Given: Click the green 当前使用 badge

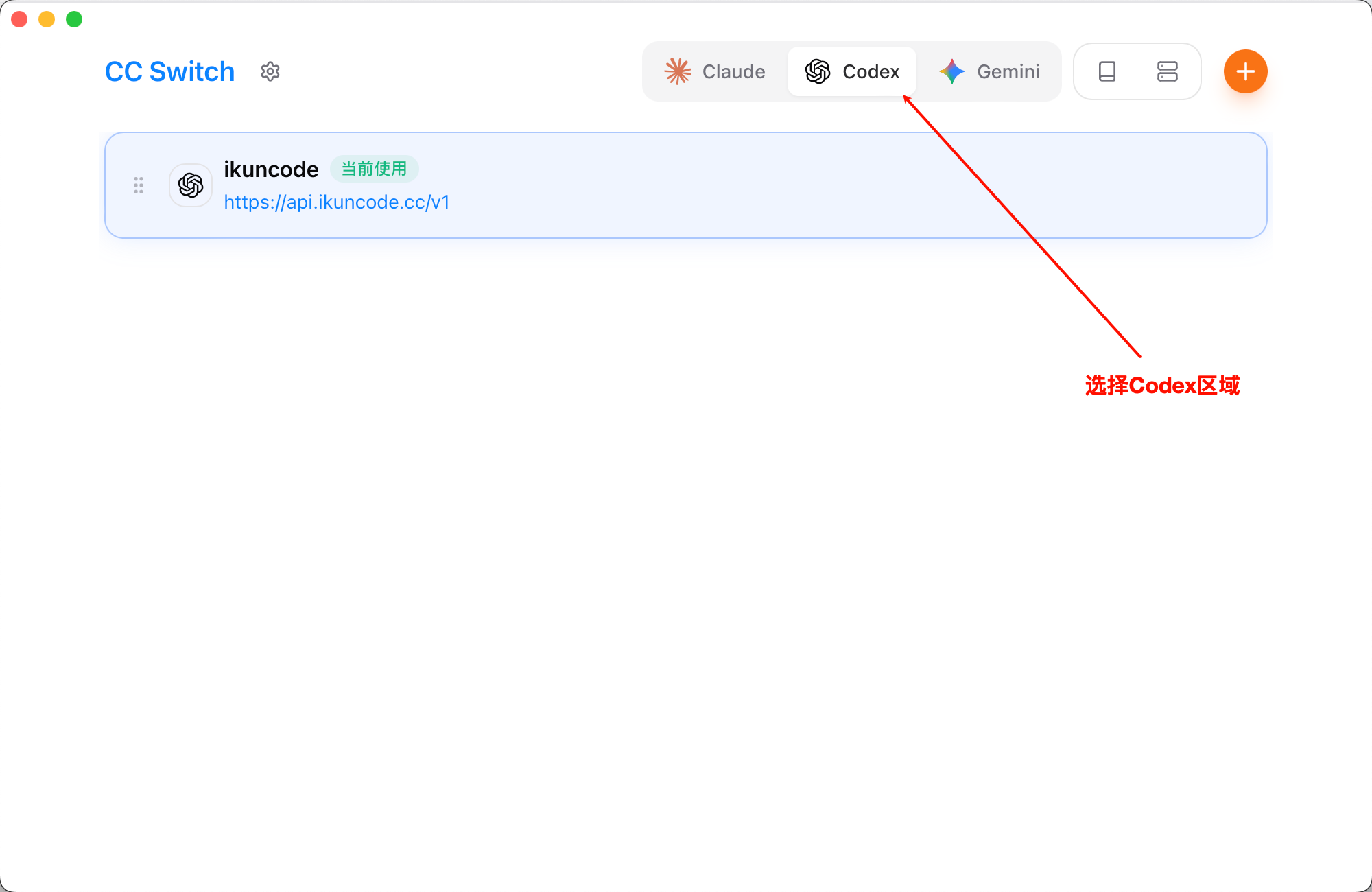Looking at the screenshot, I should coord(374,169).
